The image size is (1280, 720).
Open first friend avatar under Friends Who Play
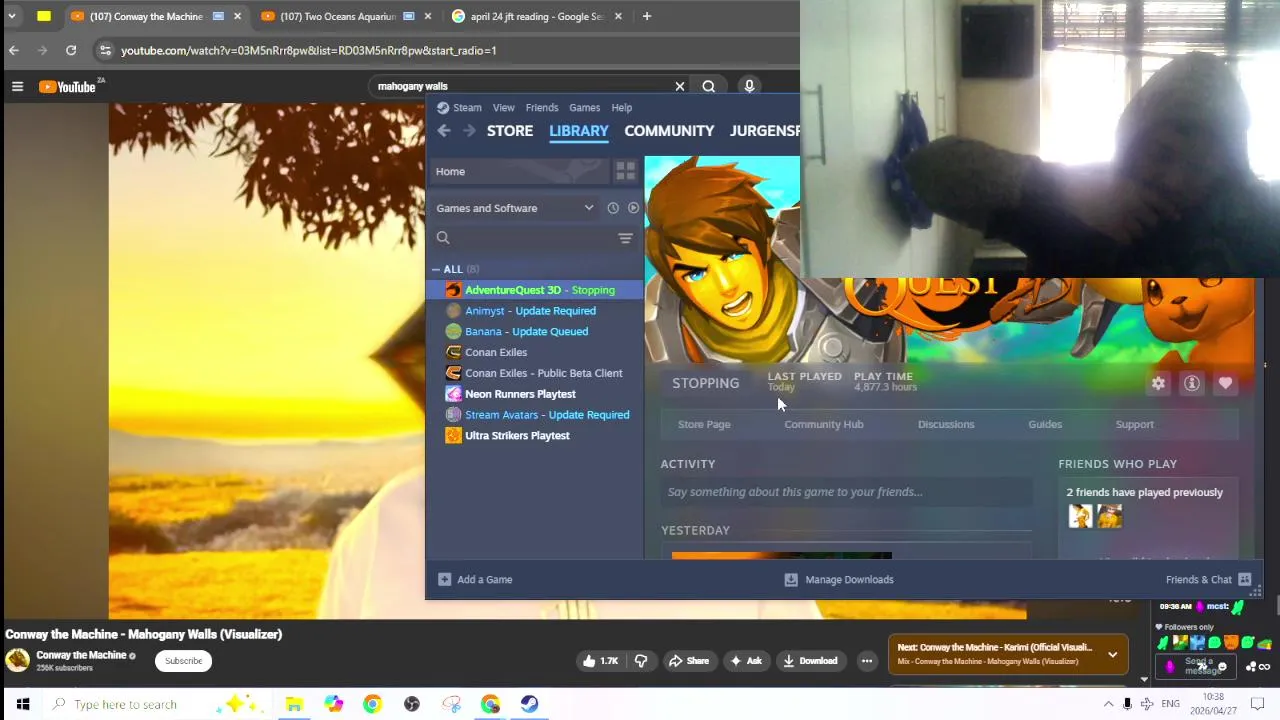click(1080, 516)
